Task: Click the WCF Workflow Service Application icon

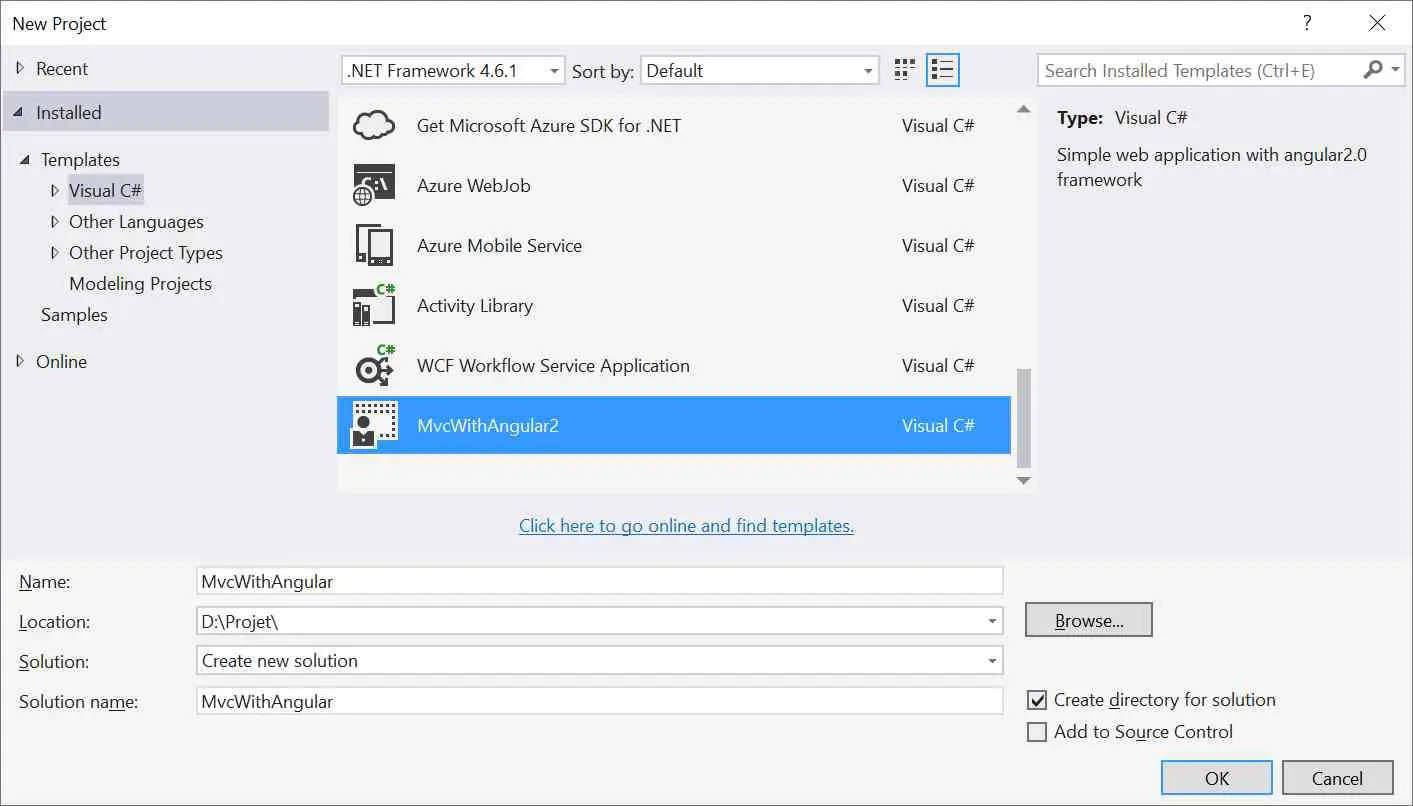Action: point(375,365)
